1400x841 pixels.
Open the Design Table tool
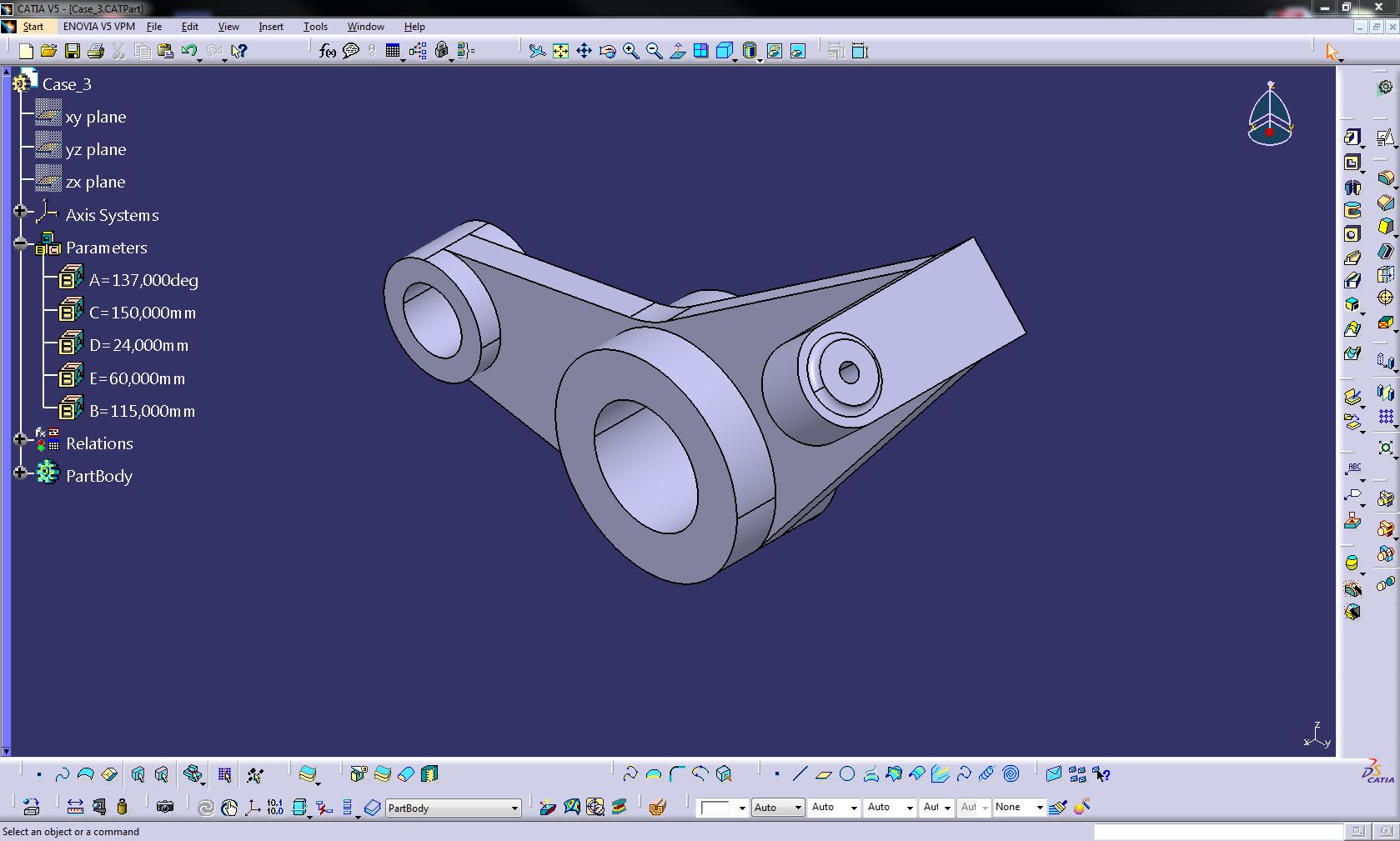tap(393, 52)
